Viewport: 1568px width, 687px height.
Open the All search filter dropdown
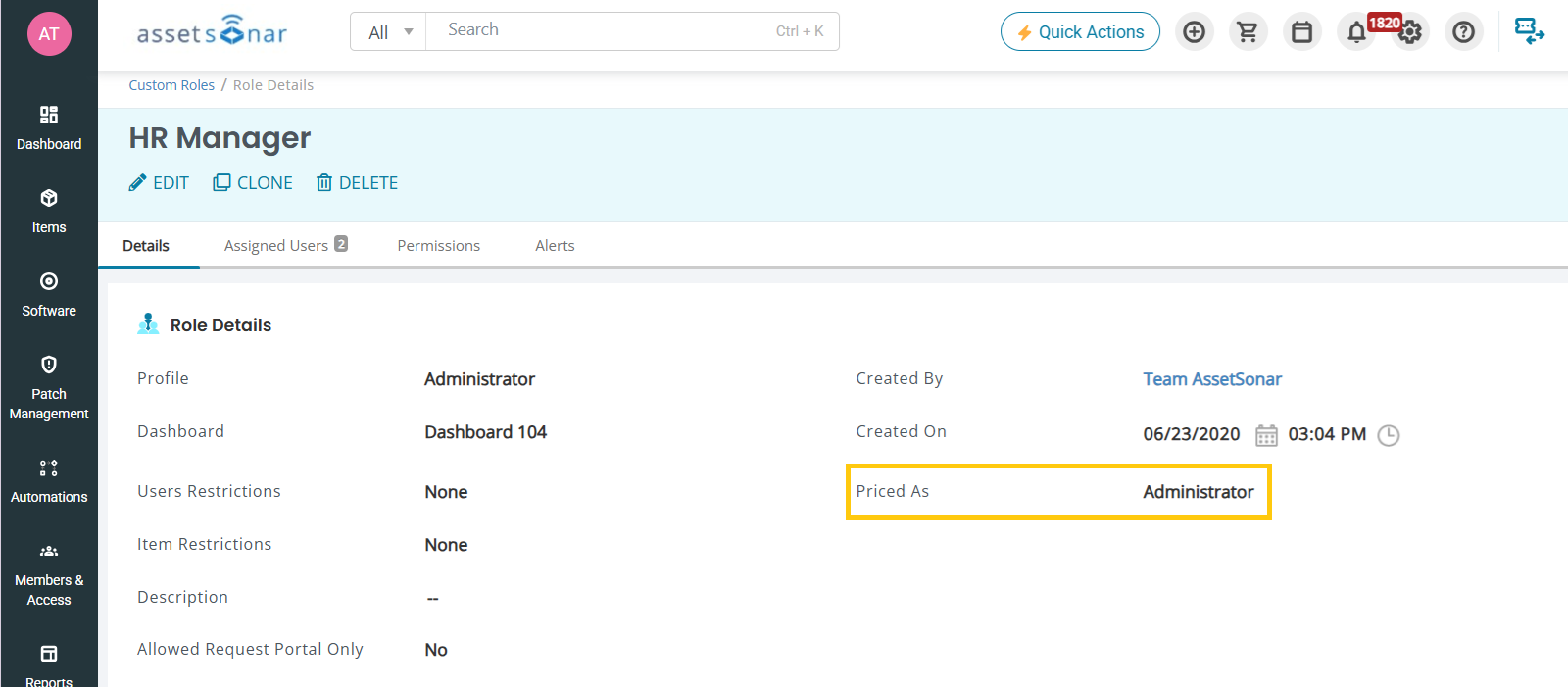(389, 32)
